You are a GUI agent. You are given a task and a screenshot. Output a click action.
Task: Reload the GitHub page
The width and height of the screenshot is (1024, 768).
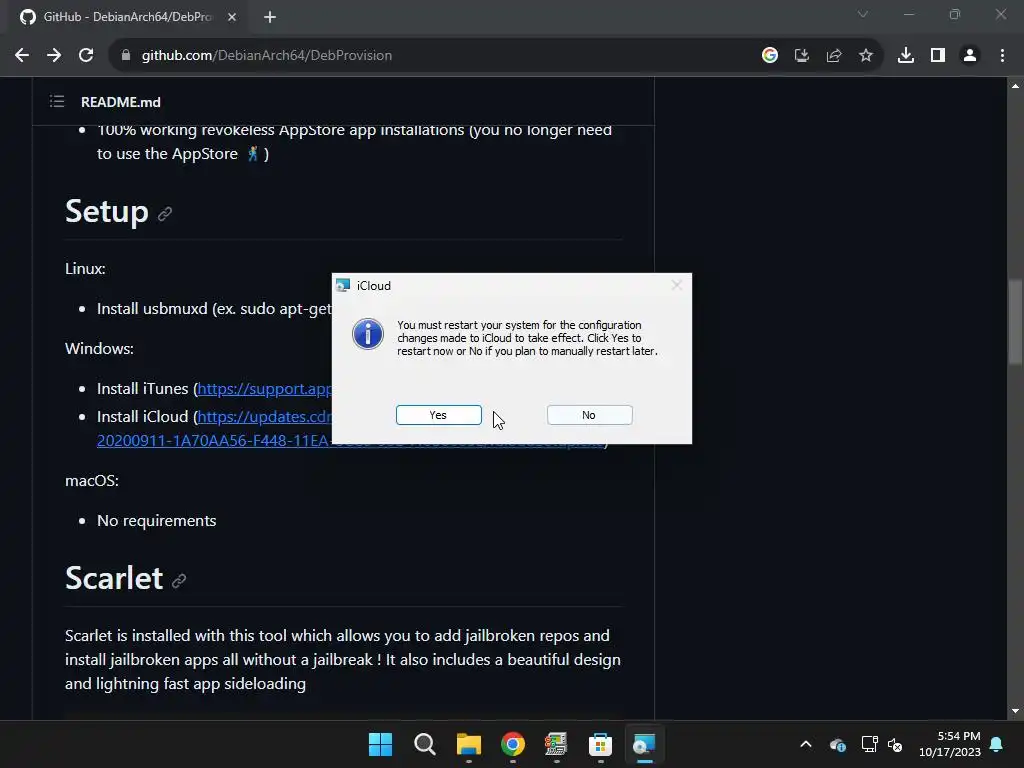(x=86, y=56)
